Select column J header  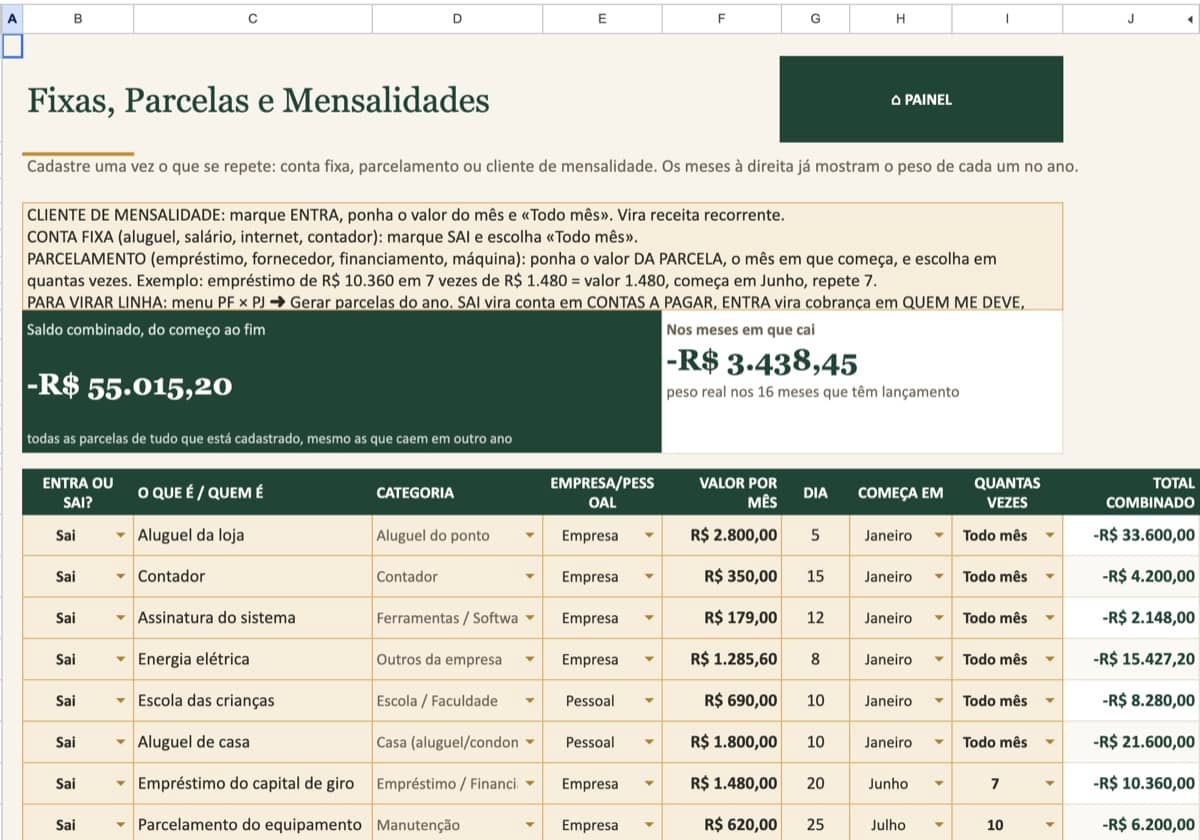tap(1130, 17)
